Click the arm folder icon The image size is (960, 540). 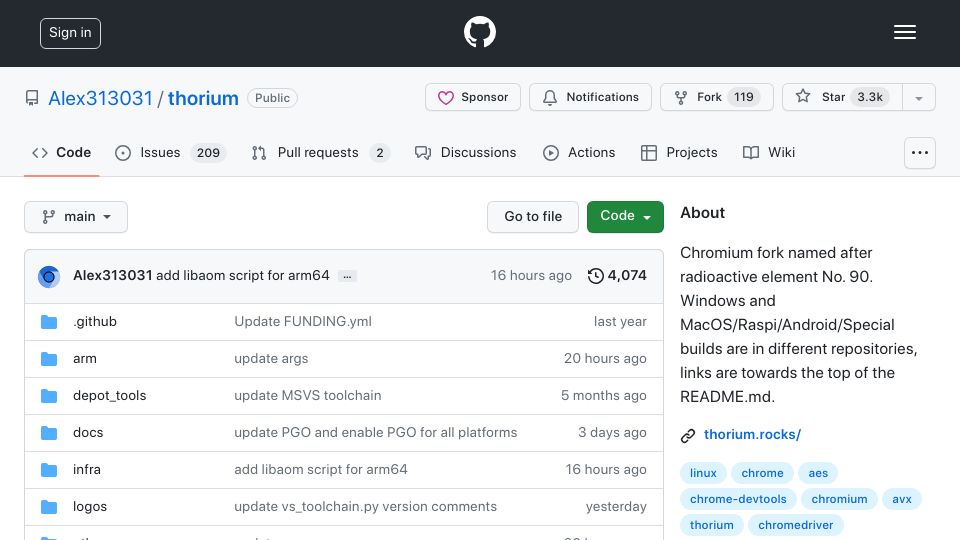[49, 359]
